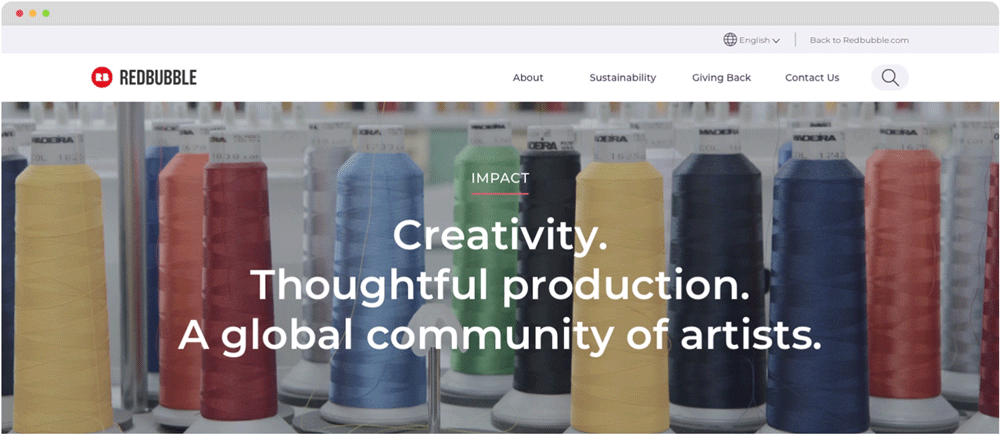This screenshot has width=1000, height=434.
Task: Click the "Creativity." headline text
Action: (499, 237)
